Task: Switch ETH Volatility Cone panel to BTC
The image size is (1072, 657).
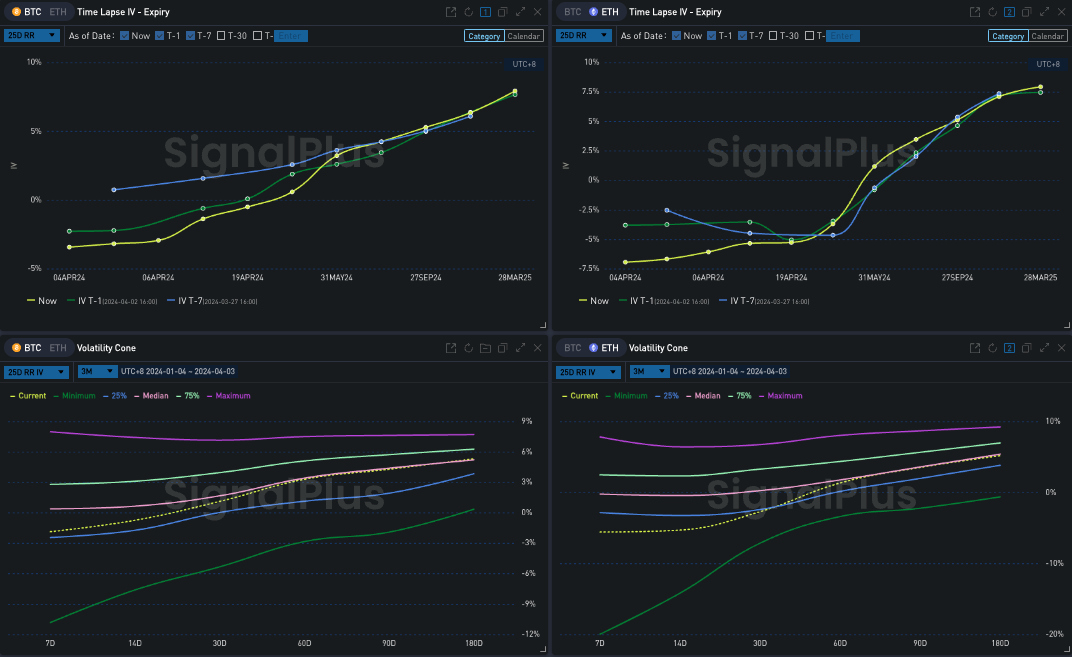Action: coord(572,348)
